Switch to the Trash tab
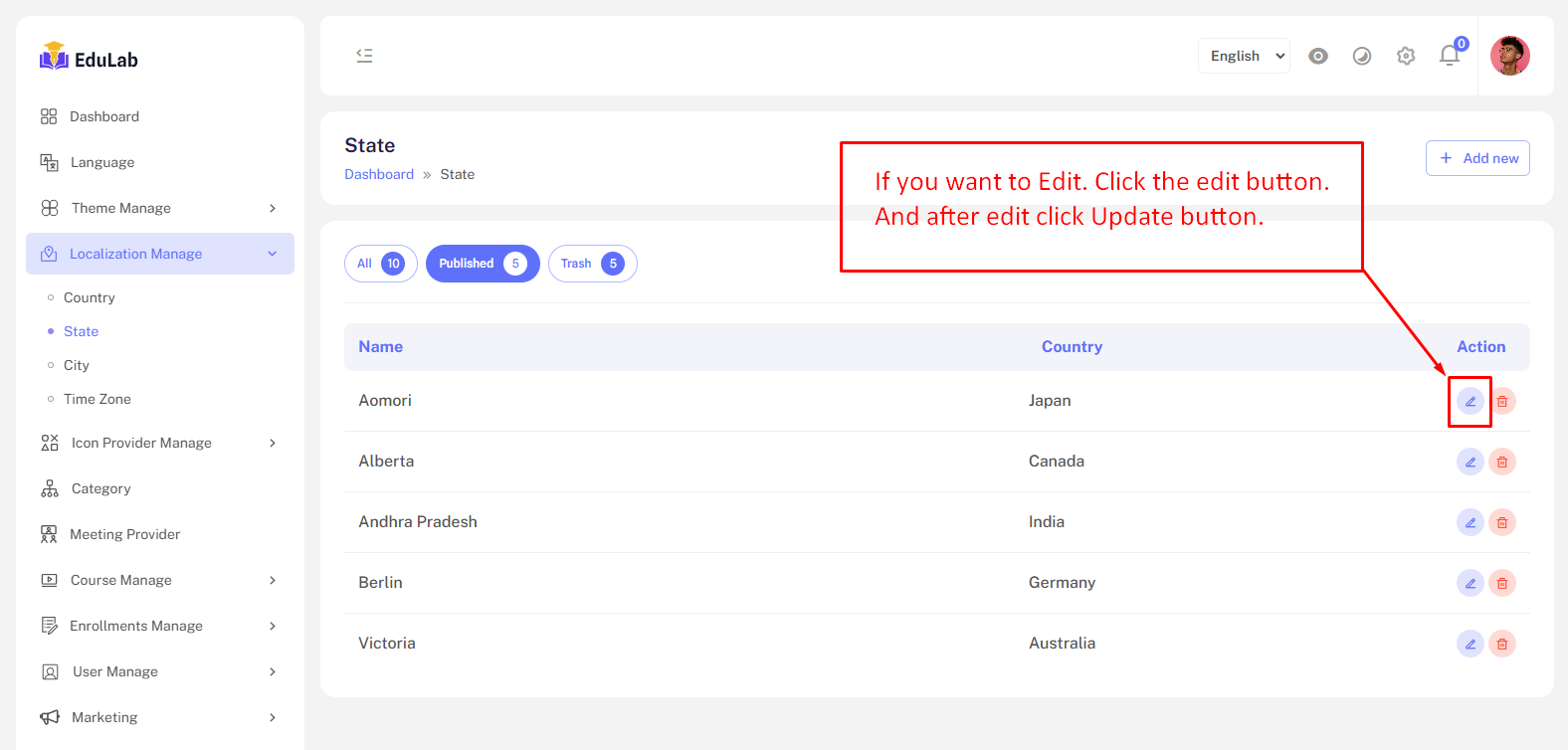The image size is (1568, 750). (x=592, y=264)
